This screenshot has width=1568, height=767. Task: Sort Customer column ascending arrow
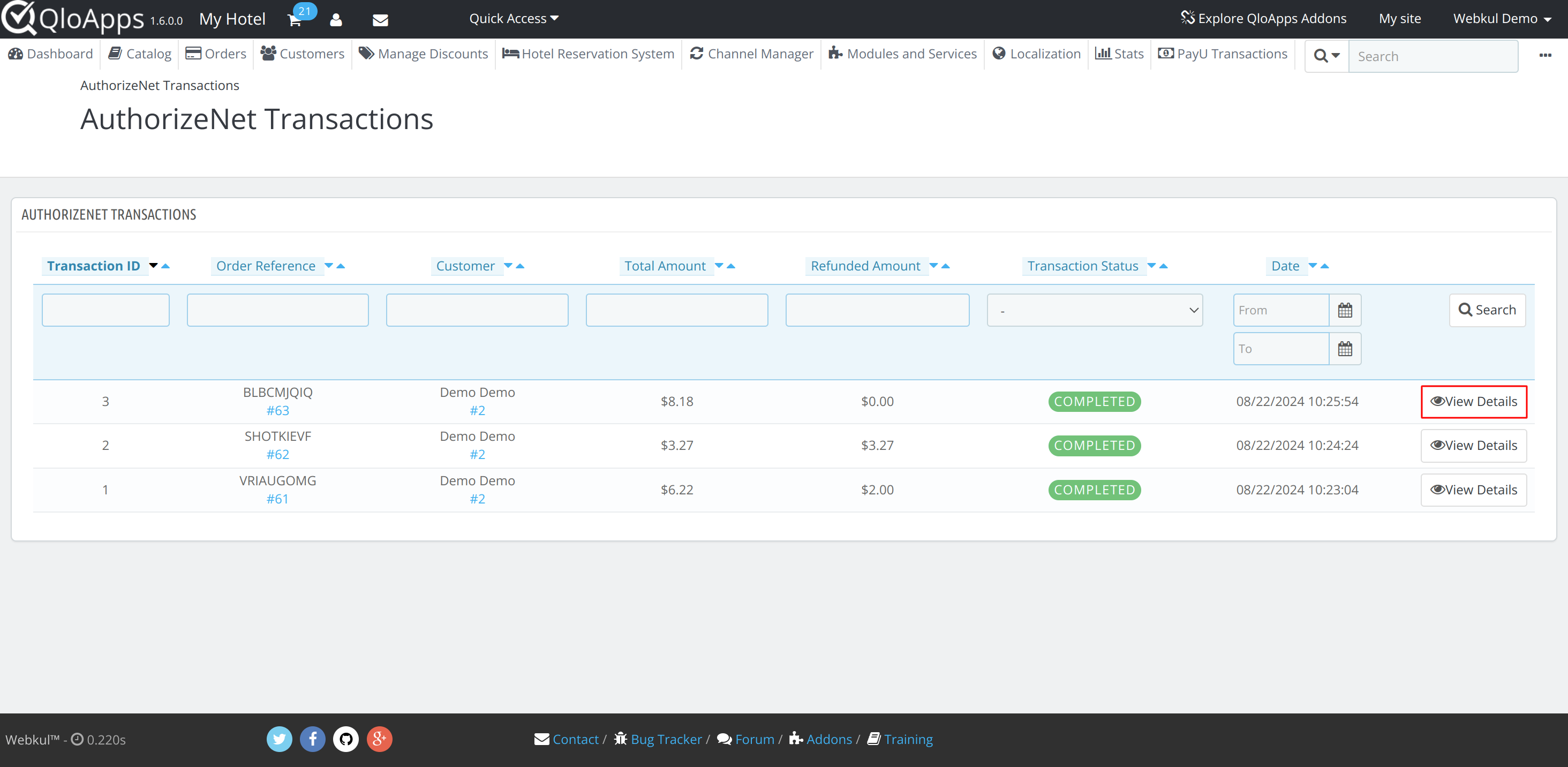(520, 266)
